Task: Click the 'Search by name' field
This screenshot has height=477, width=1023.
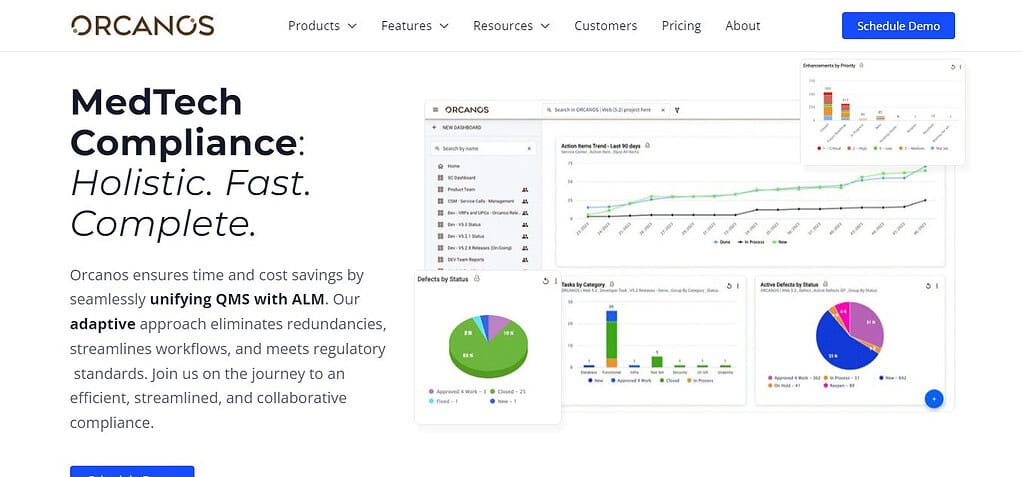Action: point(483,149)
